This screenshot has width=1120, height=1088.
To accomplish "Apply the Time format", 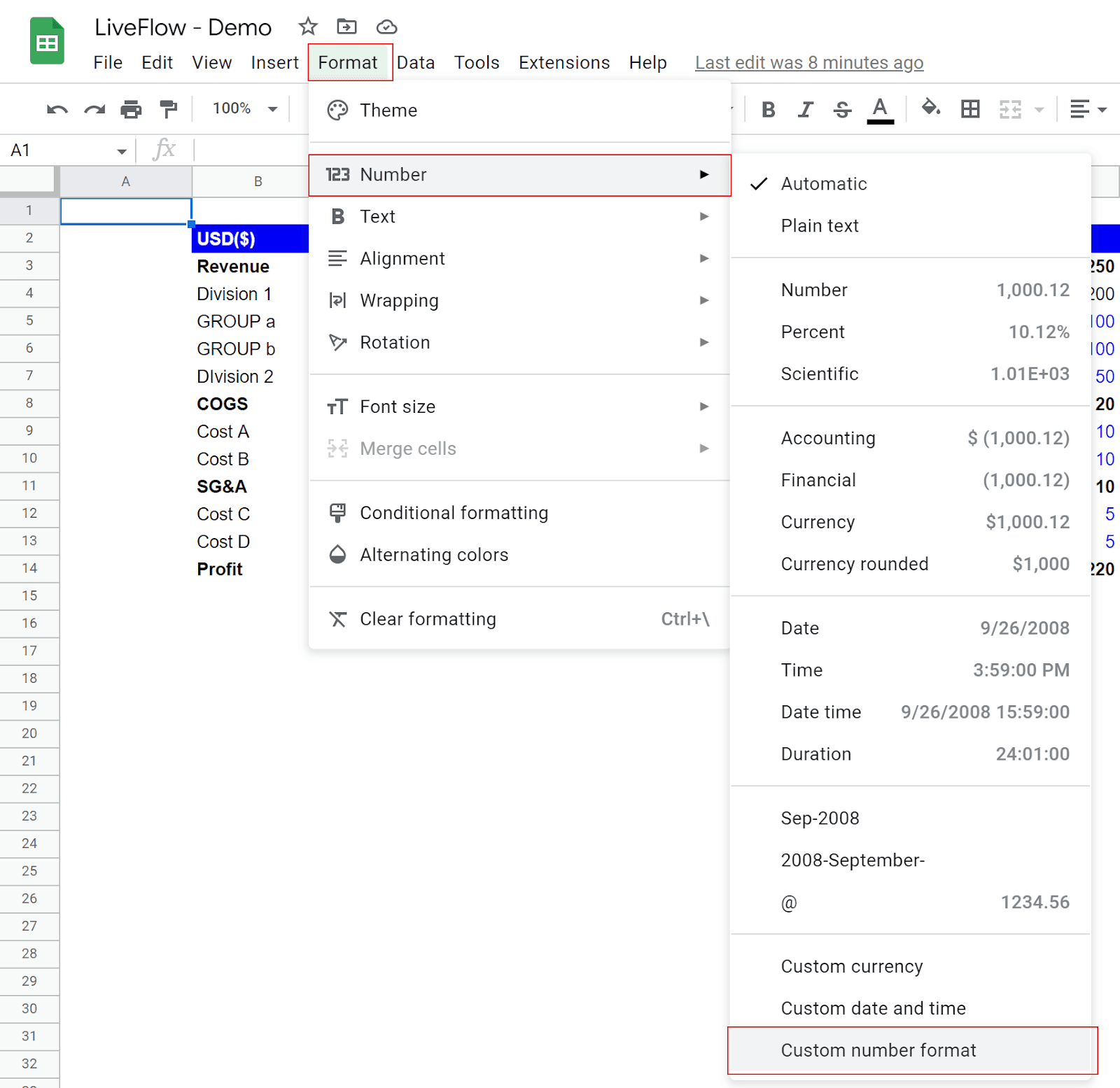I will tap(911, 671).
